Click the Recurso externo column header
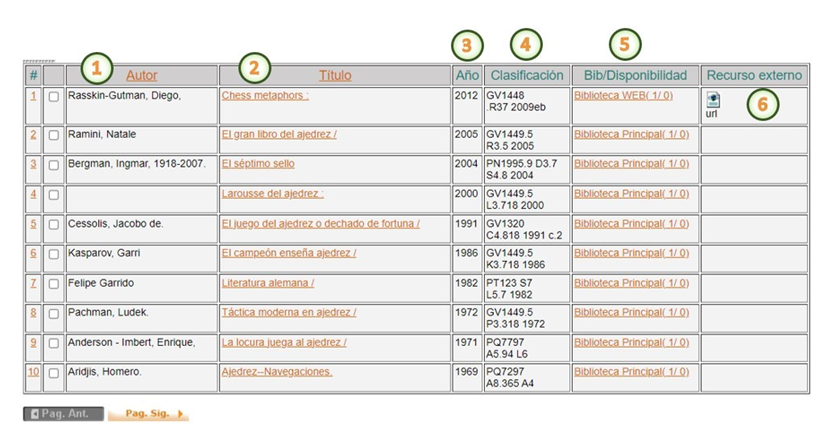Image resolution: width=836 pixels, height=434 pixels. pos(754,75)
